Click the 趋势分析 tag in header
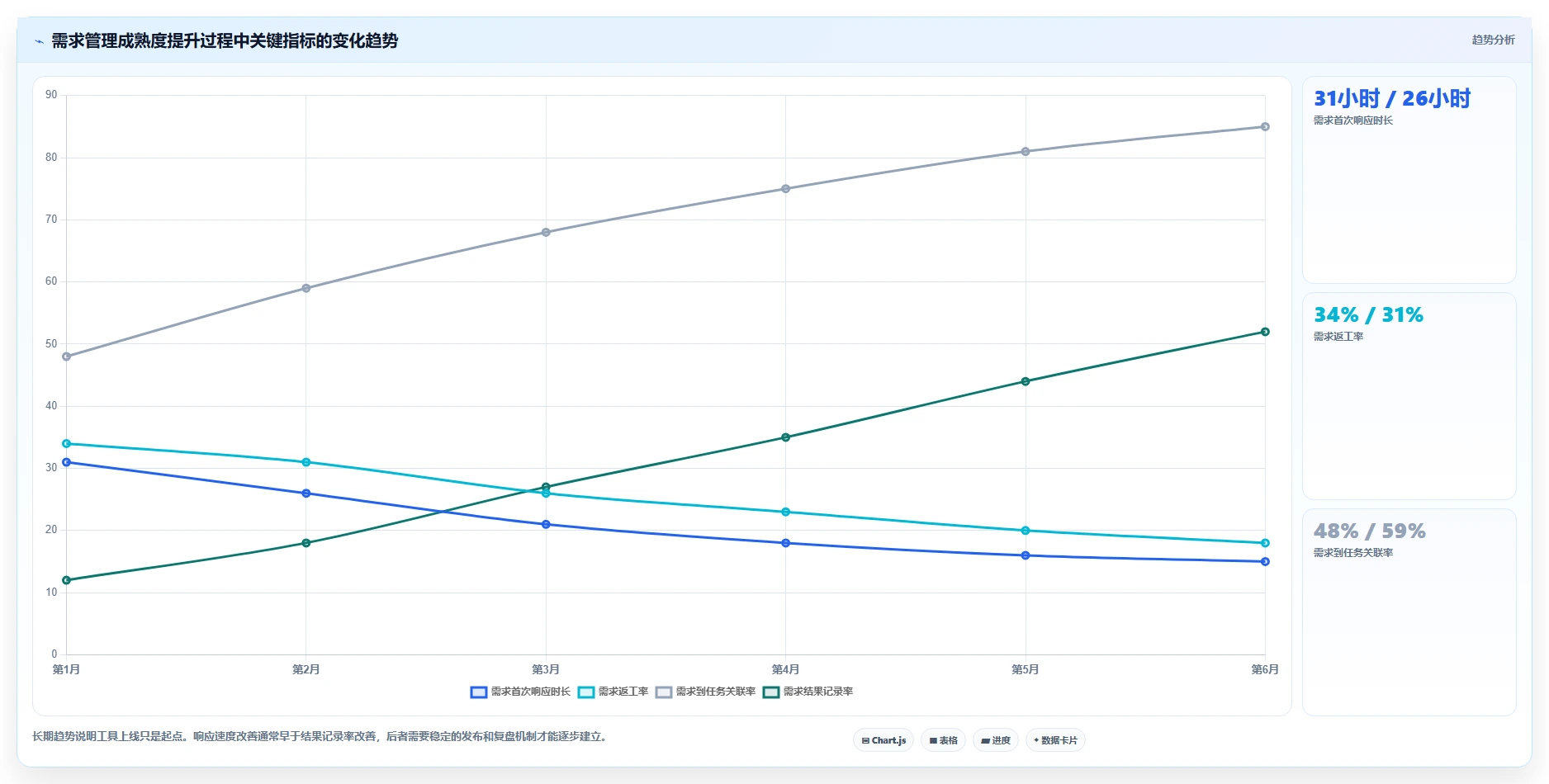 (x=1493, y=40)
